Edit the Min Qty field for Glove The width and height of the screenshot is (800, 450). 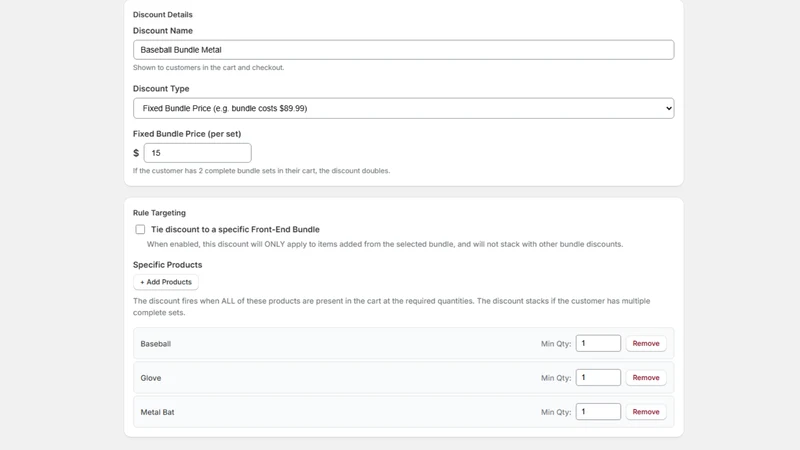pyautogui.click(x=598, y=378)
